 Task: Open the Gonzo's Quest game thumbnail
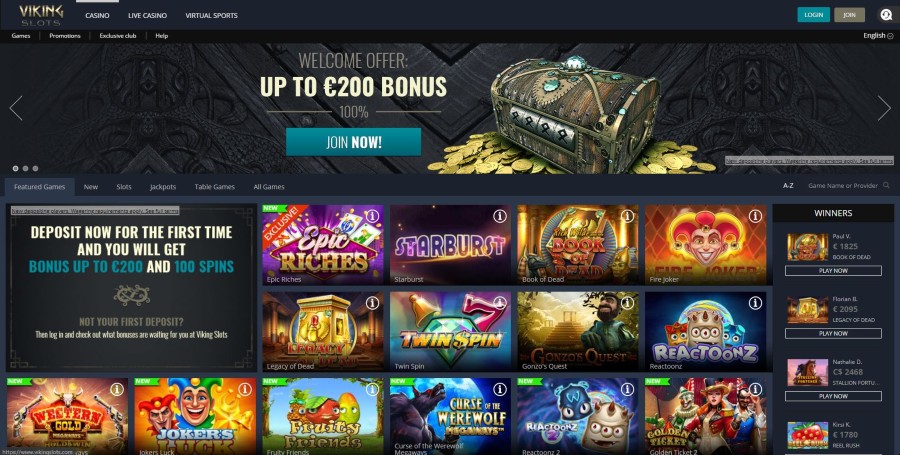tap(577, 332)
